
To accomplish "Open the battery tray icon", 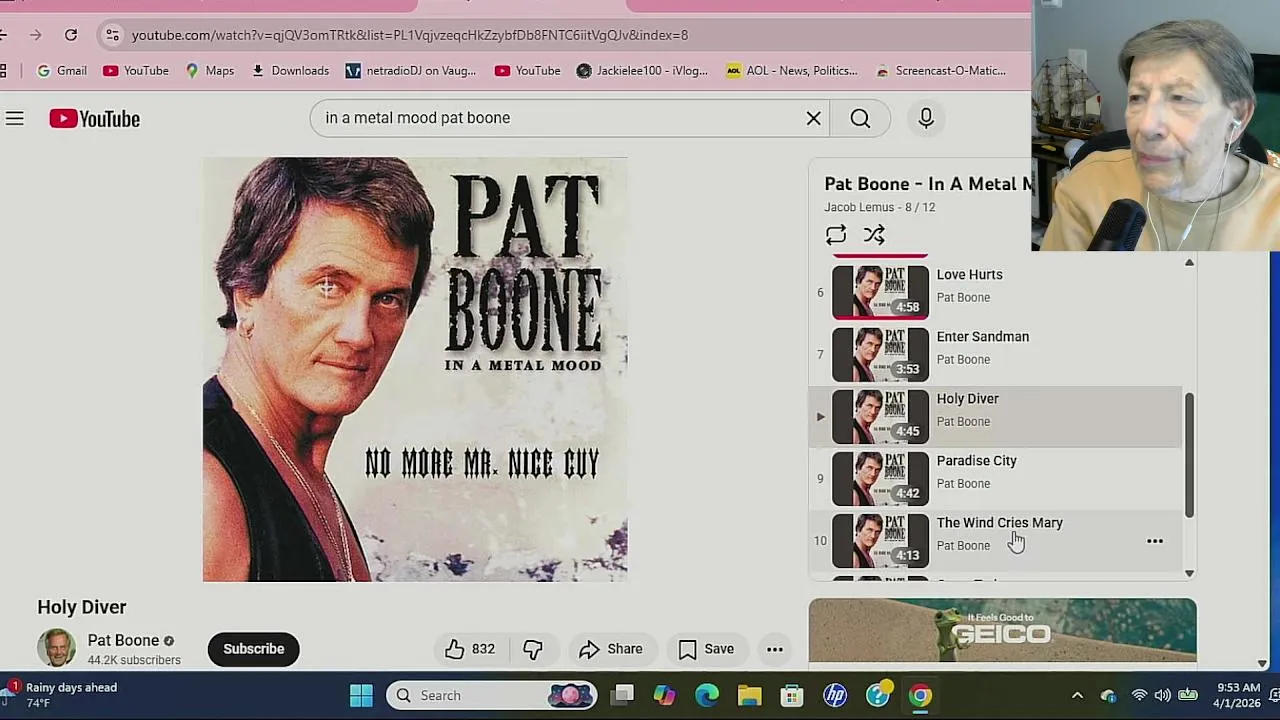I will pos(1188,695).
